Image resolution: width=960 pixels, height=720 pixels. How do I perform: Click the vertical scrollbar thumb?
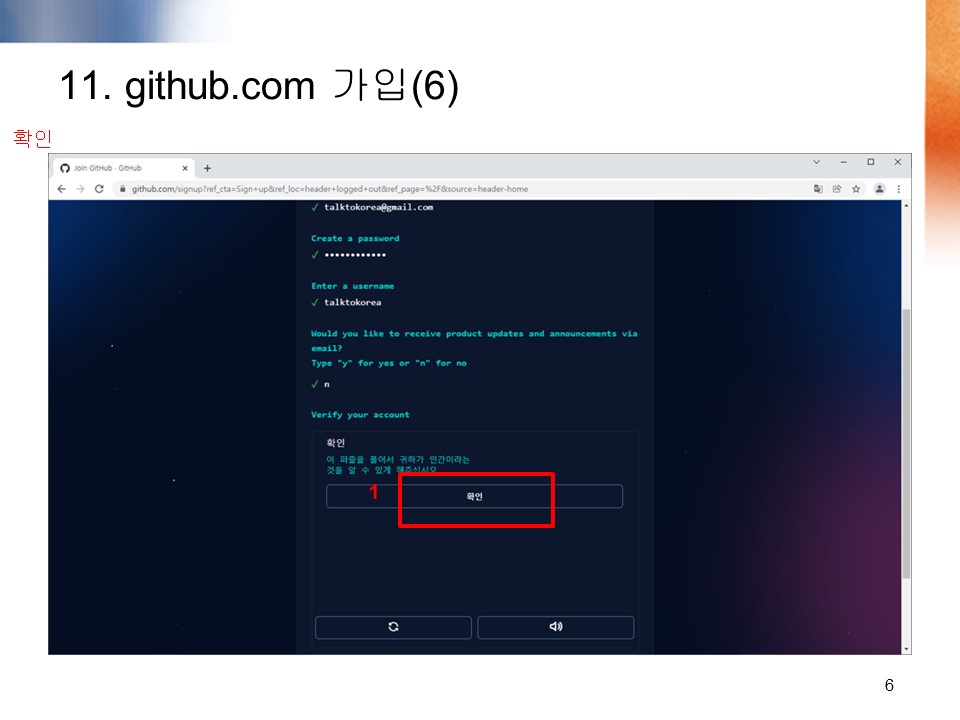coord(906,444)
